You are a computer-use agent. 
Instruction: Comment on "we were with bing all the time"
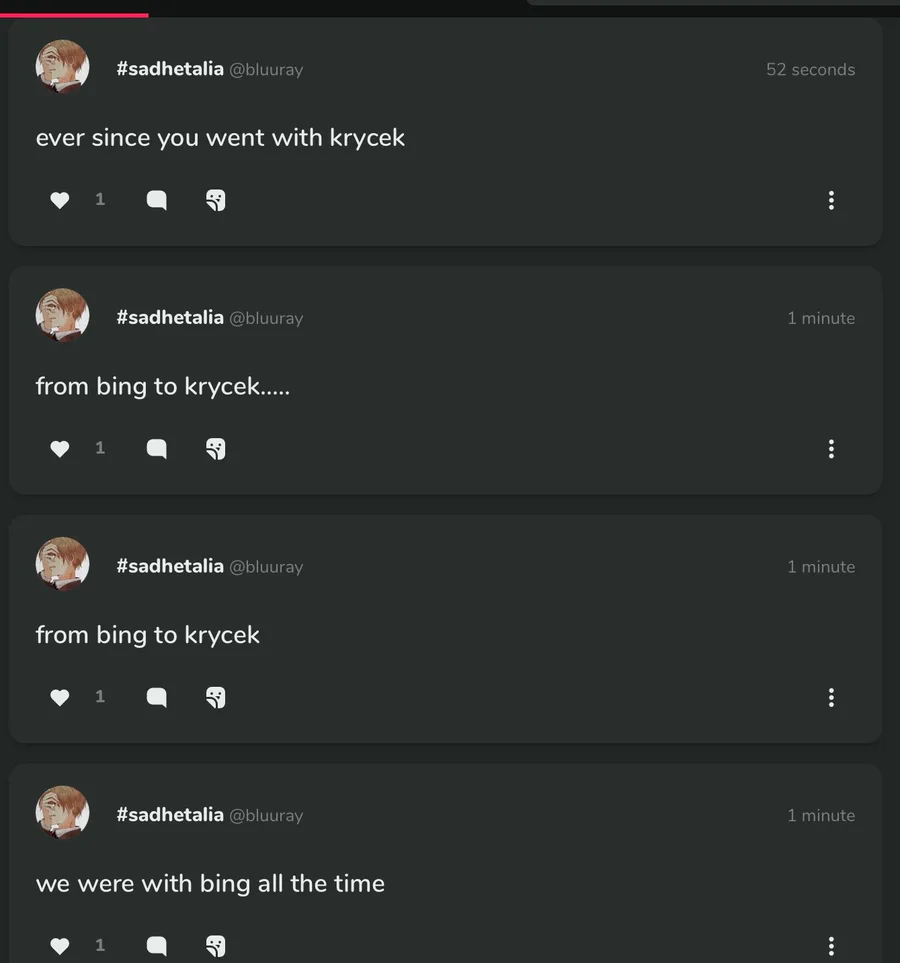157,945
